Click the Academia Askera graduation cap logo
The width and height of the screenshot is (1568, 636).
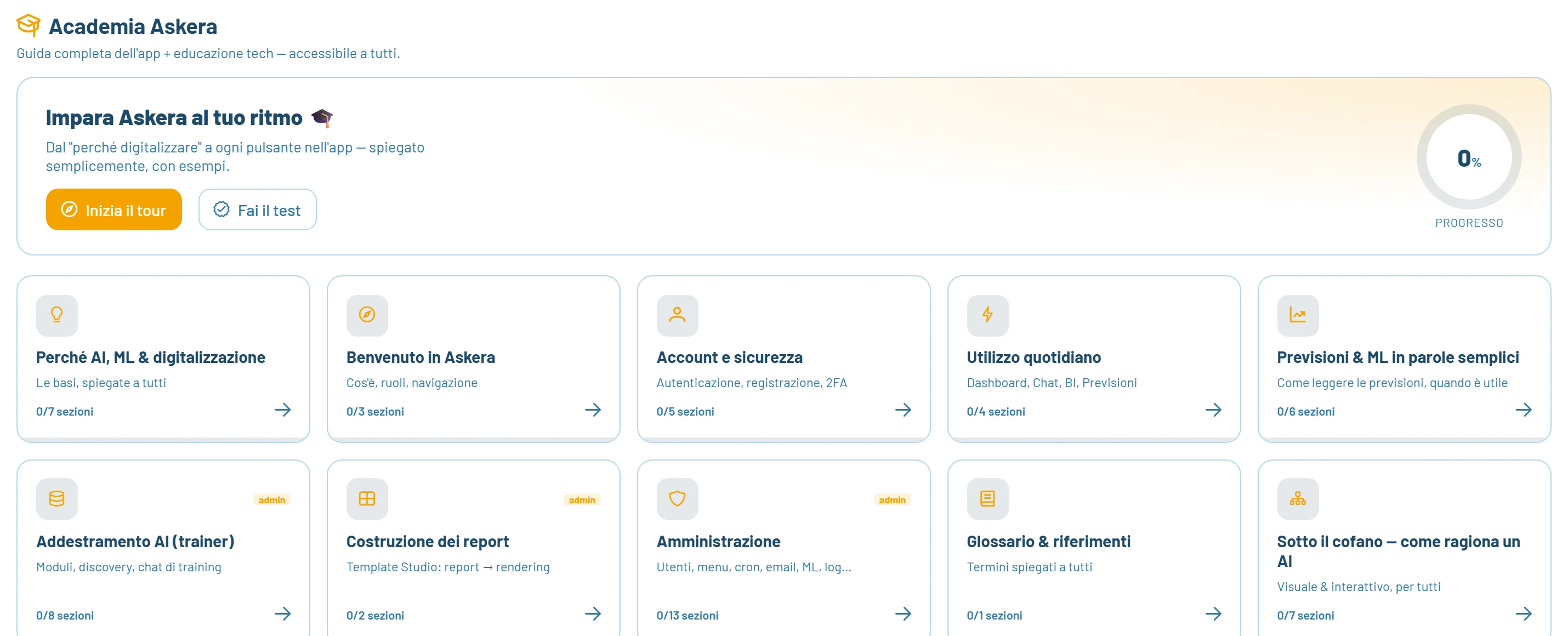click(x=28, y=25)
